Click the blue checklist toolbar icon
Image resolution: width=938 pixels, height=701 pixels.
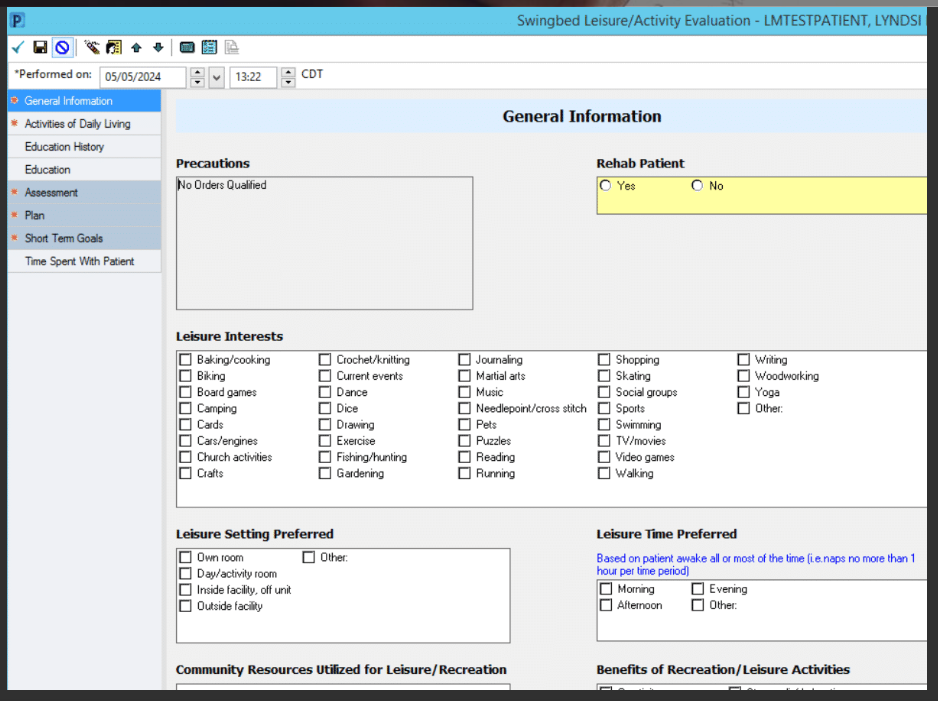coord(209,47)
